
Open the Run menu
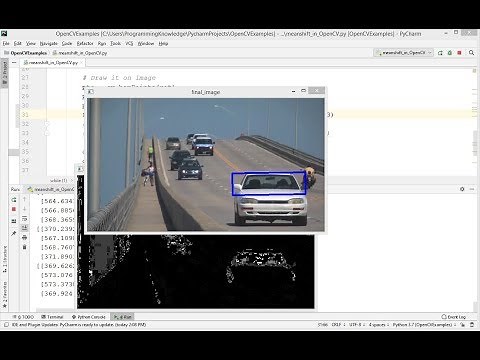click(102, 43)
